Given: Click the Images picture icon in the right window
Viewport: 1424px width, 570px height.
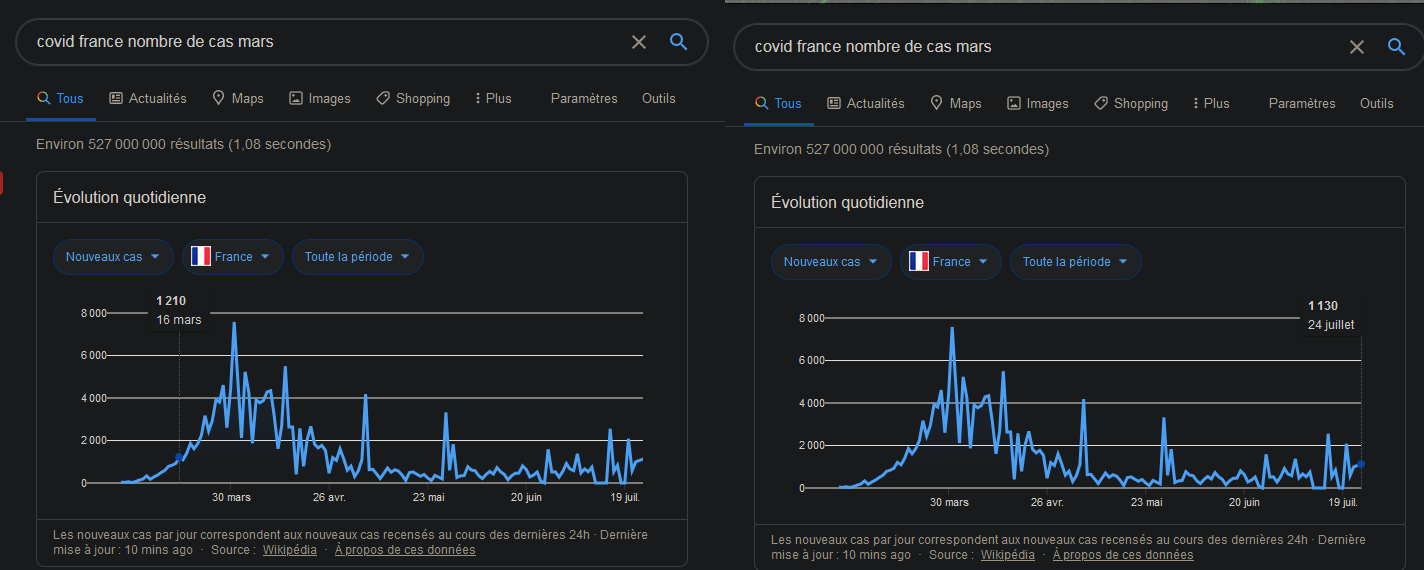Looking at the screenshot, I should (1014, 103).
